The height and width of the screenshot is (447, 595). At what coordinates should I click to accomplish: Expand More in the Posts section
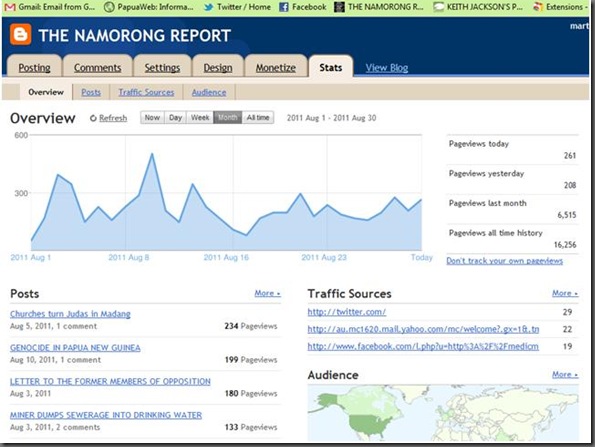coord(268,293)
